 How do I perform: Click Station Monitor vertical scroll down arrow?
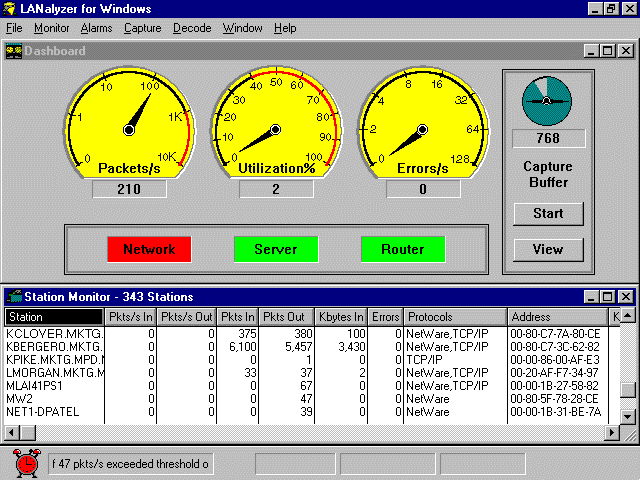628,417
